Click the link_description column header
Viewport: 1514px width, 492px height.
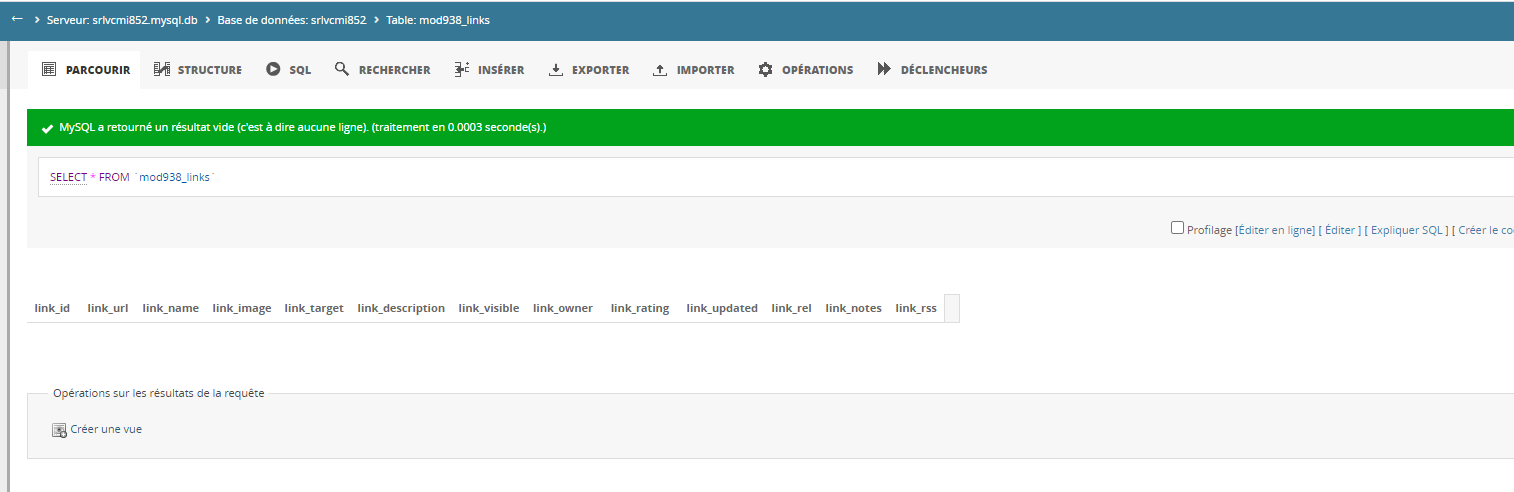point(401,308)
